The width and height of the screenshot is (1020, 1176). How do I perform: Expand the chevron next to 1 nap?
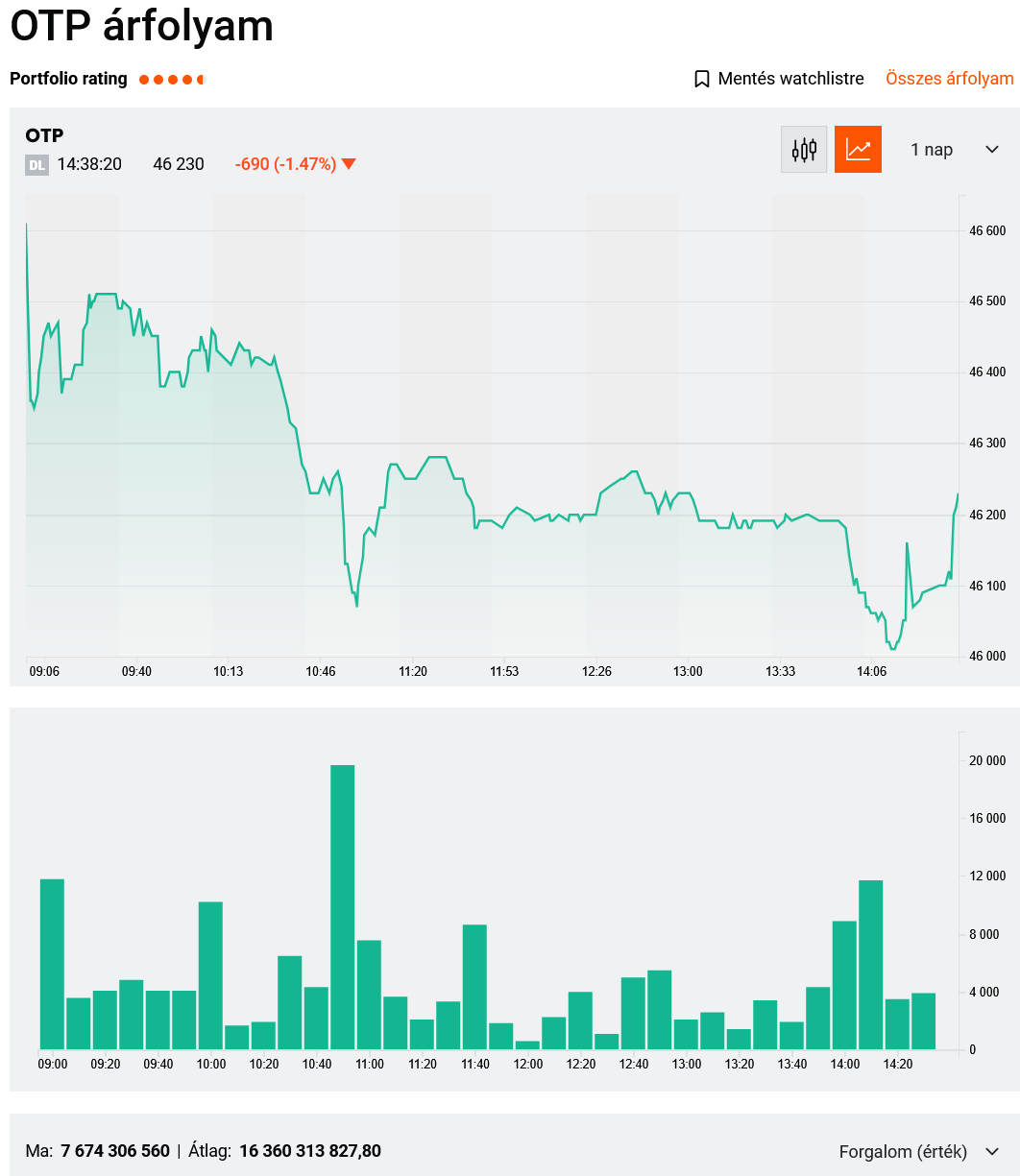(992, 150)
